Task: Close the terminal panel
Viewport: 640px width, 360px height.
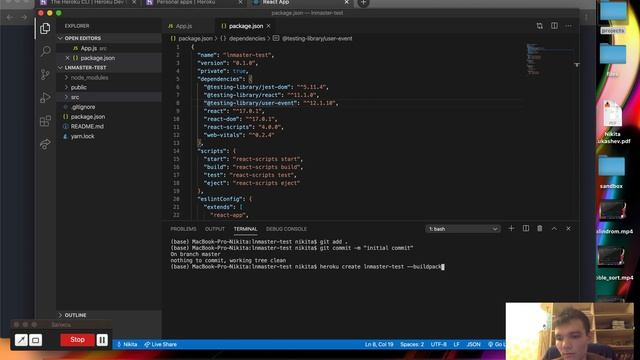Action: click(568, 229)
